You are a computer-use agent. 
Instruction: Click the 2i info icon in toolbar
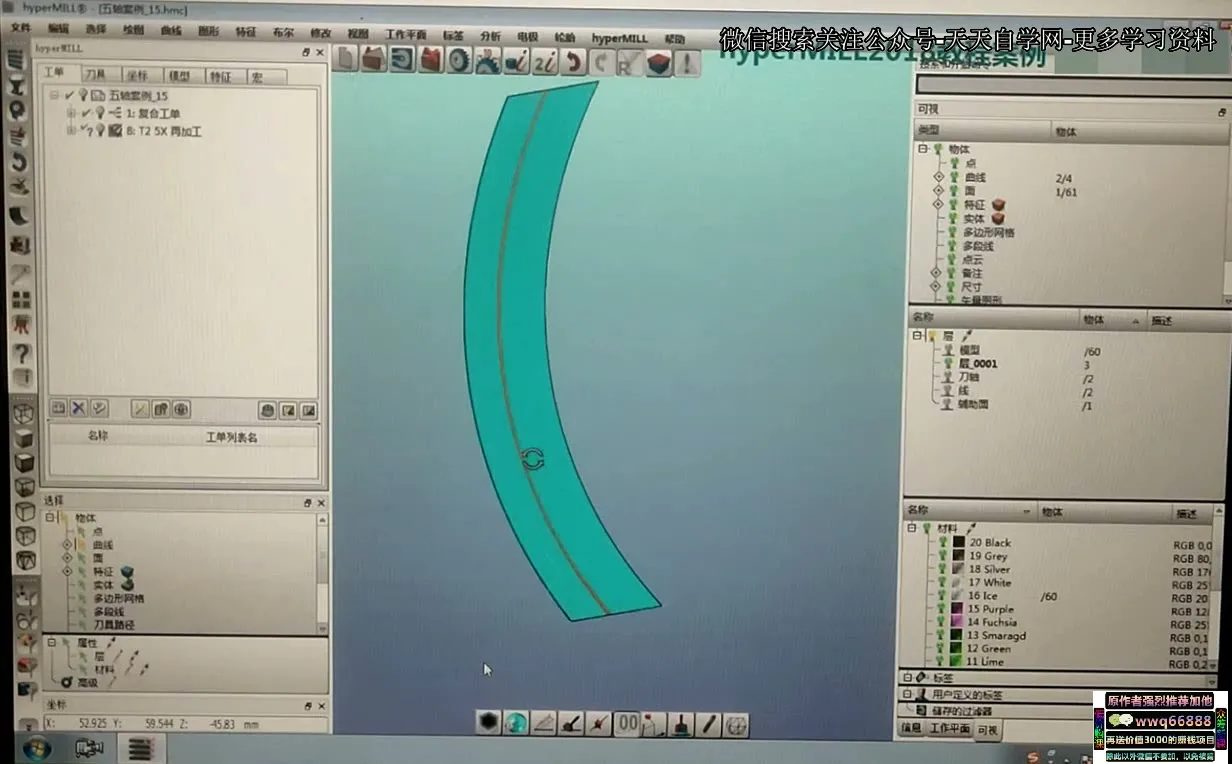point(545,62)
